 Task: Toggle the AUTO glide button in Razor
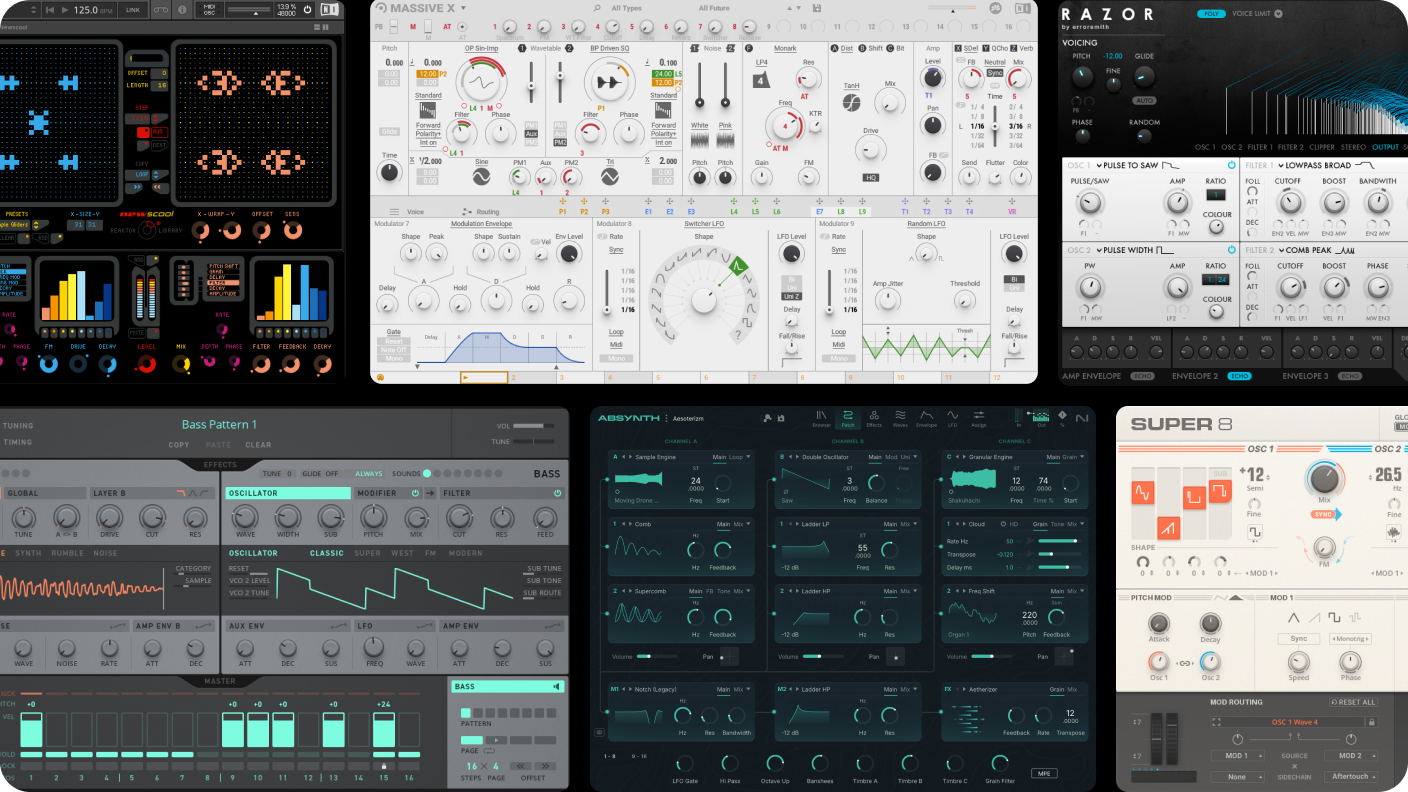pos(1144,101)
